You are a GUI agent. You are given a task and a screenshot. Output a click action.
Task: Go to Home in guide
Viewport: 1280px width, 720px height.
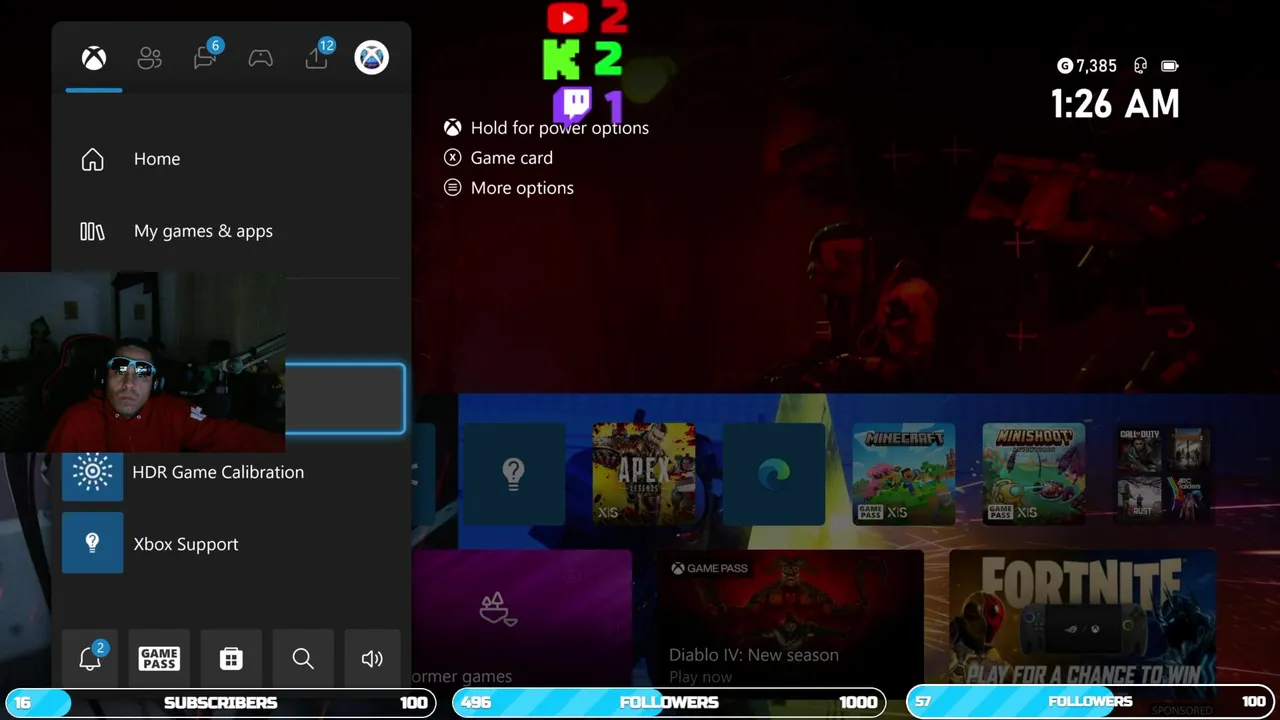[231, 159]
